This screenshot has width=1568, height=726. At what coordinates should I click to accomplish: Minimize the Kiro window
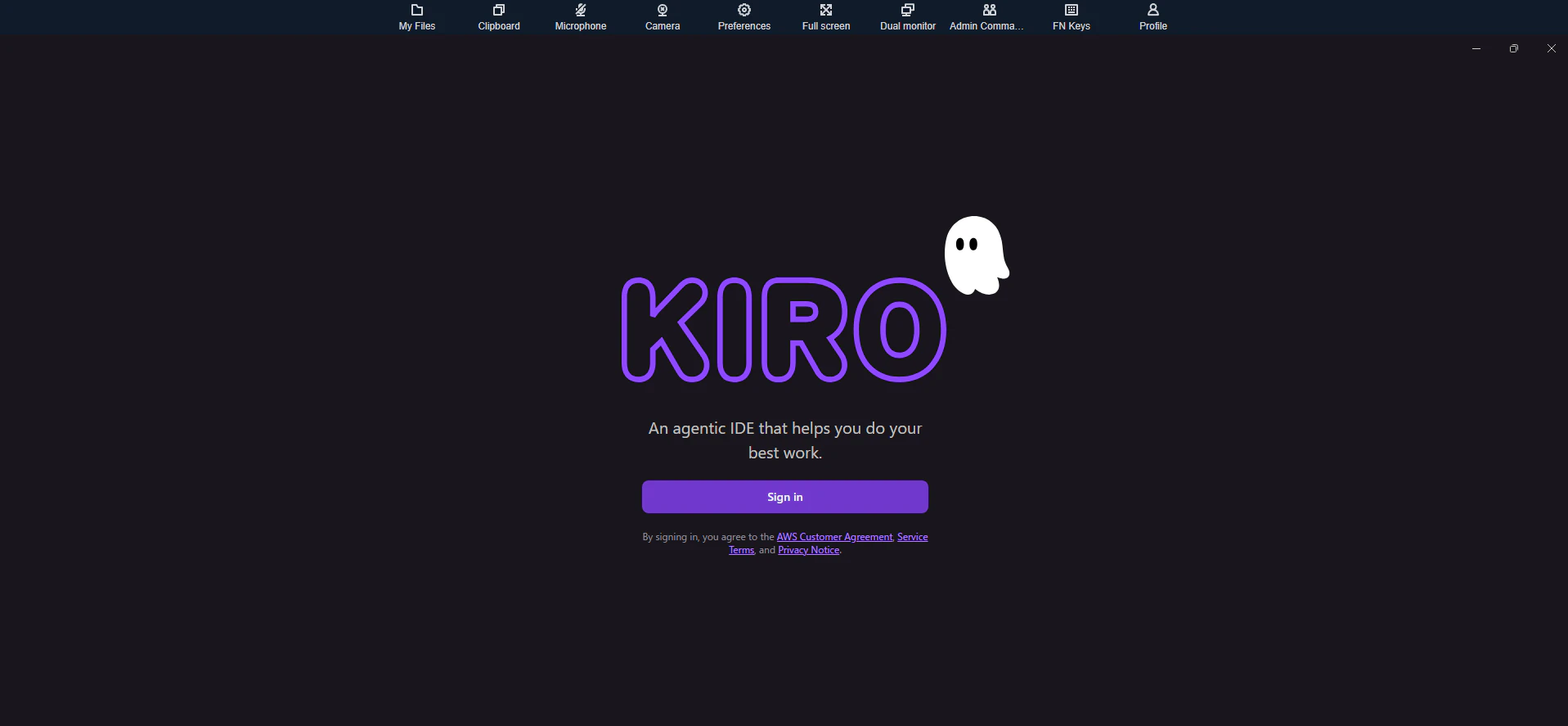1476,48
